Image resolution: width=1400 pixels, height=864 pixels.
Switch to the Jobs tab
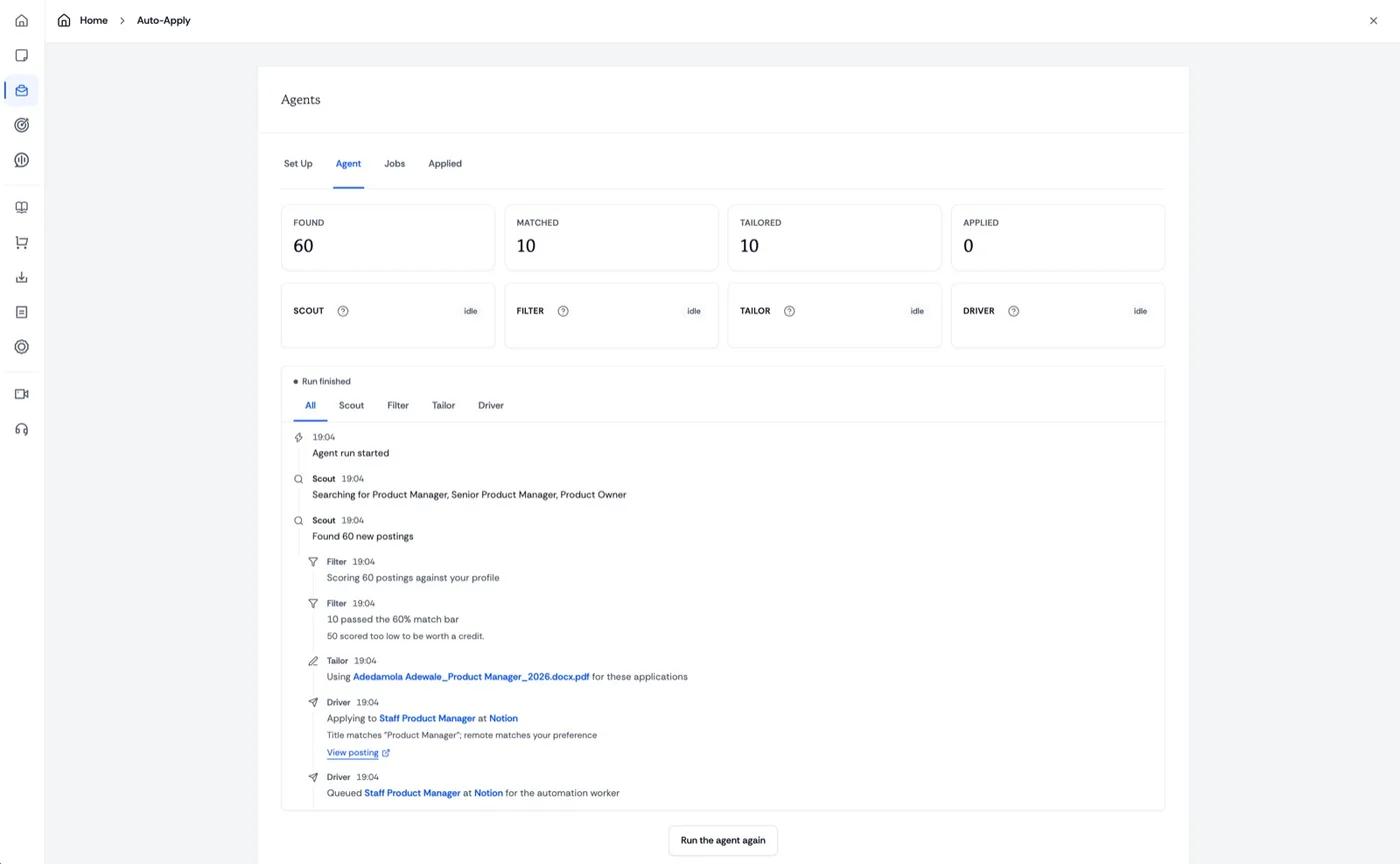point(395,164)
